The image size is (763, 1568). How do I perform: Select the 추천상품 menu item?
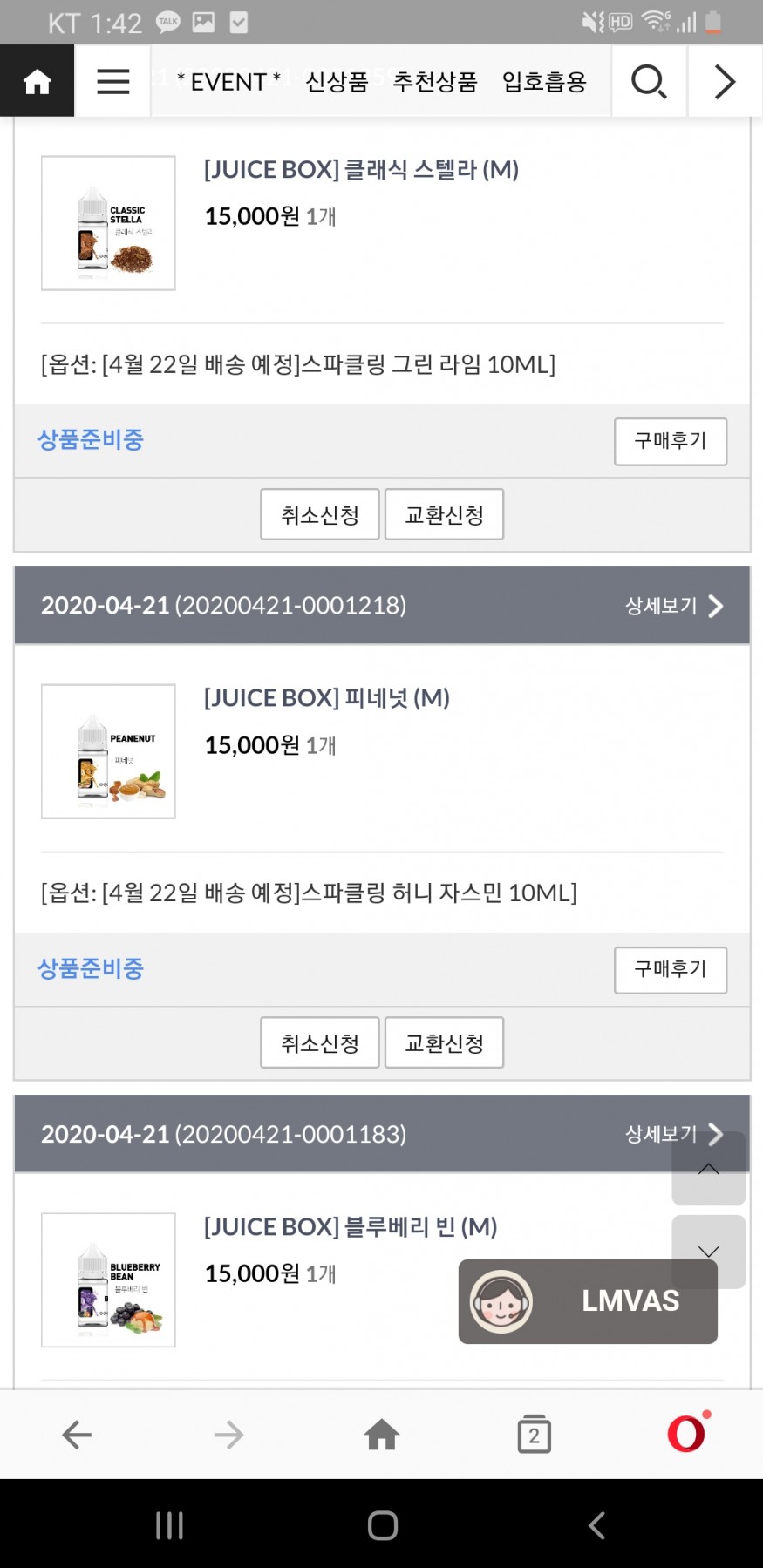tap(435, 82)
